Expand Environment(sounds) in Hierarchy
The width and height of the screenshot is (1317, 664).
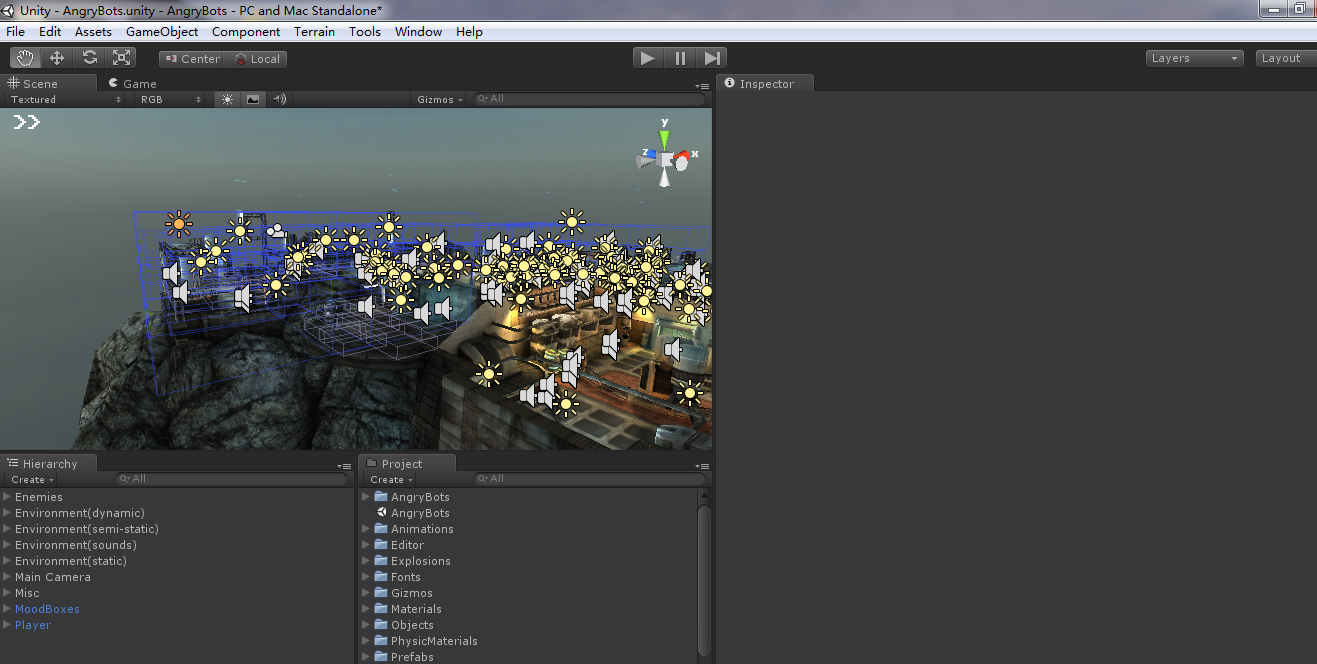point(7,545)
